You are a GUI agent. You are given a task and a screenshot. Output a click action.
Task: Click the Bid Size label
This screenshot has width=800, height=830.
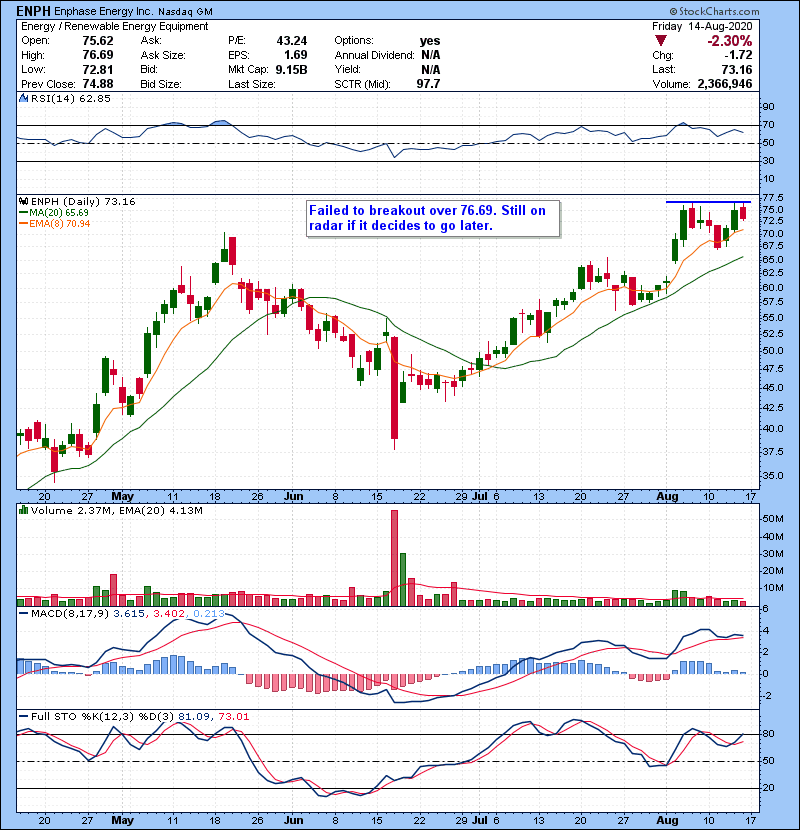[x=161, y=84]
